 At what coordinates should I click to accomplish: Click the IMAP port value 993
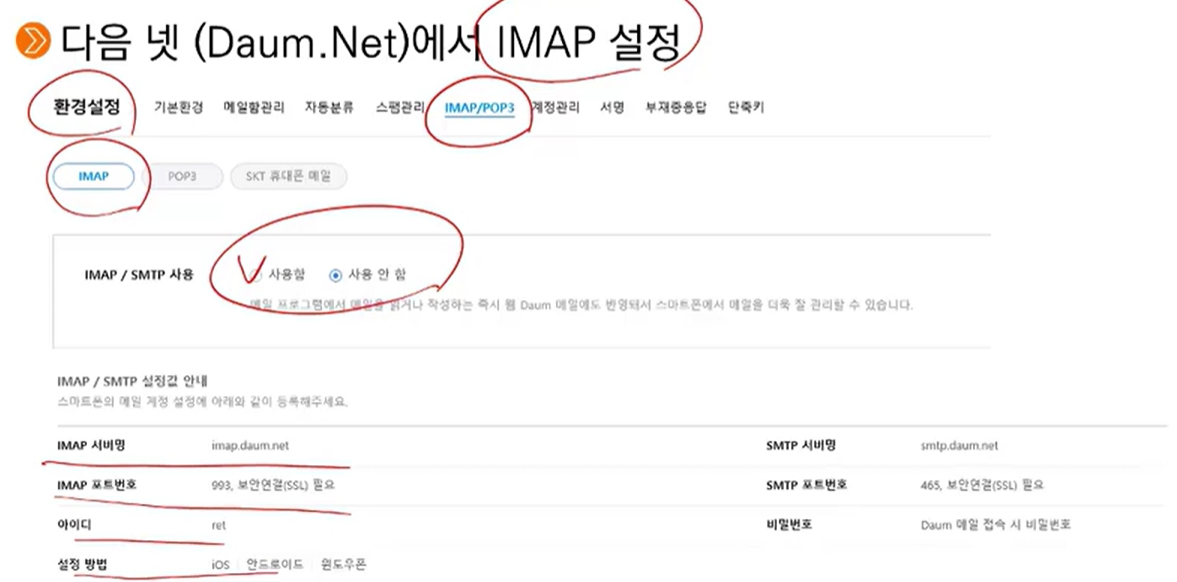(273, 485)
